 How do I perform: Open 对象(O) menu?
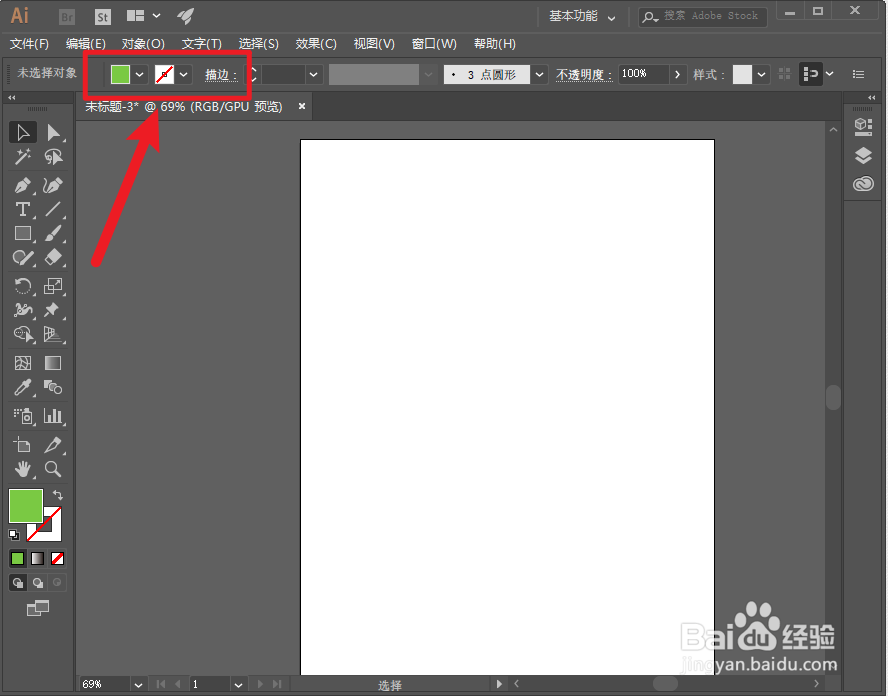[x=143, y=44]
